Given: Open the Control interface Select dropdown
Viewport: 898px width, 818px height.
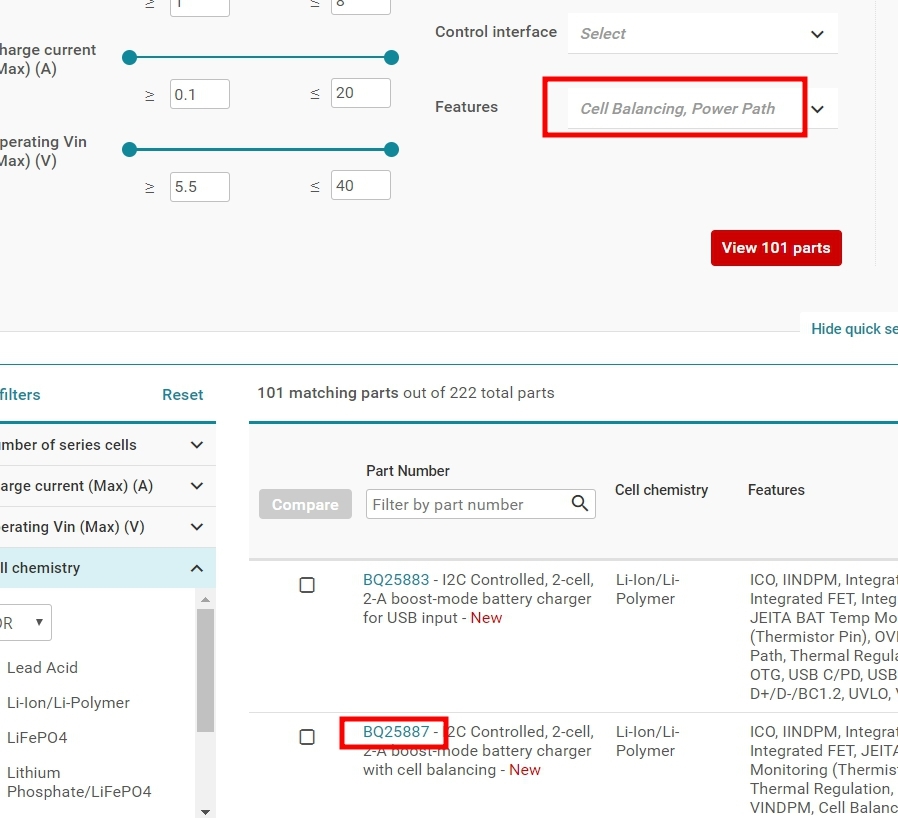Looking at the screenshot, I should pos(702,34).
